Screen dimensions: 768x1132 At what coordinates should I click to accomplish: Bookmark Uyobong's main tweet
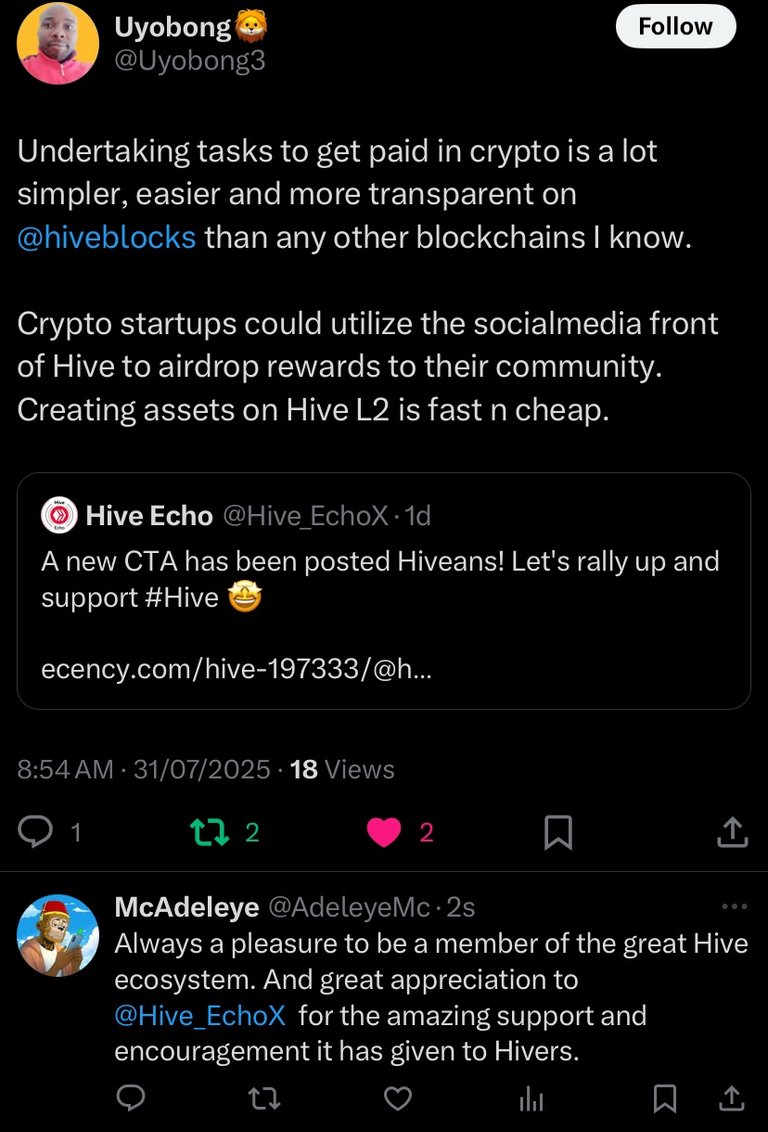coord(558,832)
